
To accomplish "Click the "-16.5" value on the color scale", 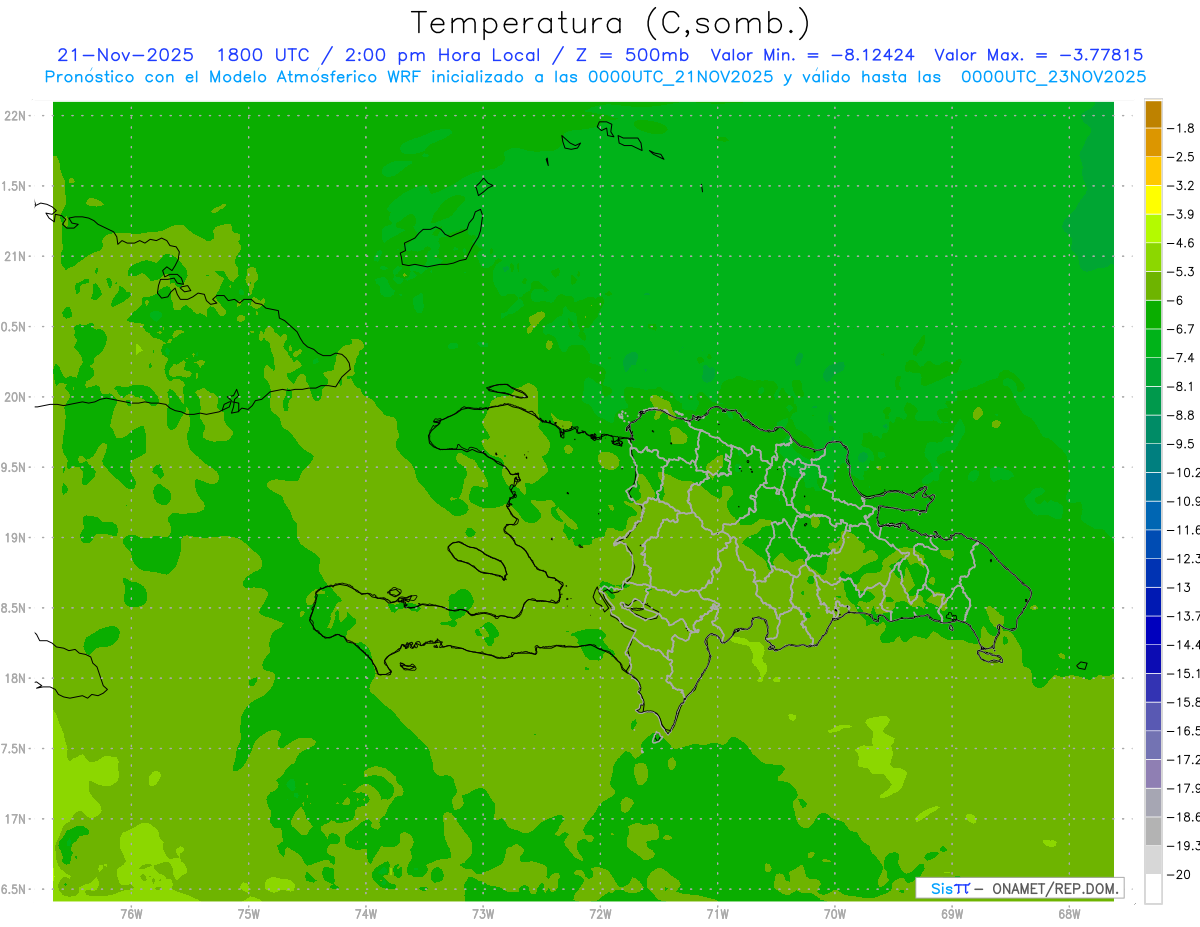I will click(x=1183, y=731).
